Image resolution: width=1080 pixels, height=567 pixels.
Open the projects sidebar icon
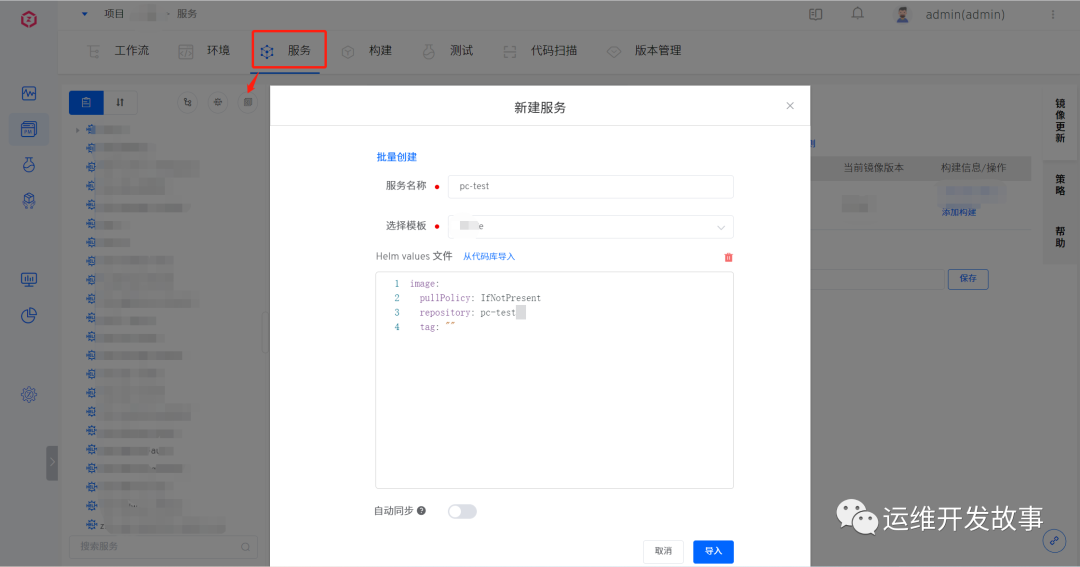(29, 129)
